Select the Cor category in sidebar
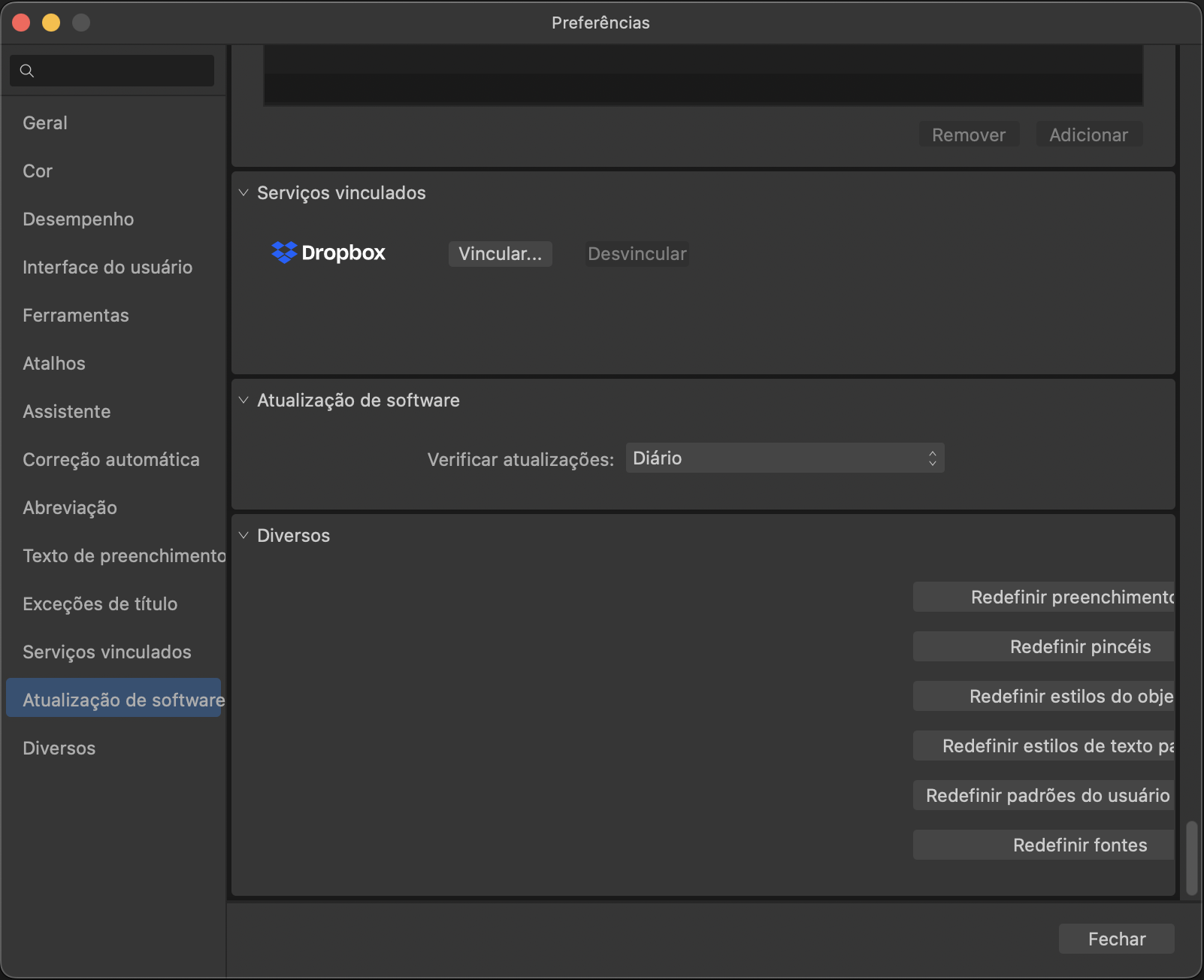The height and width of the screenshot is (980, 1204). [38, 171]
